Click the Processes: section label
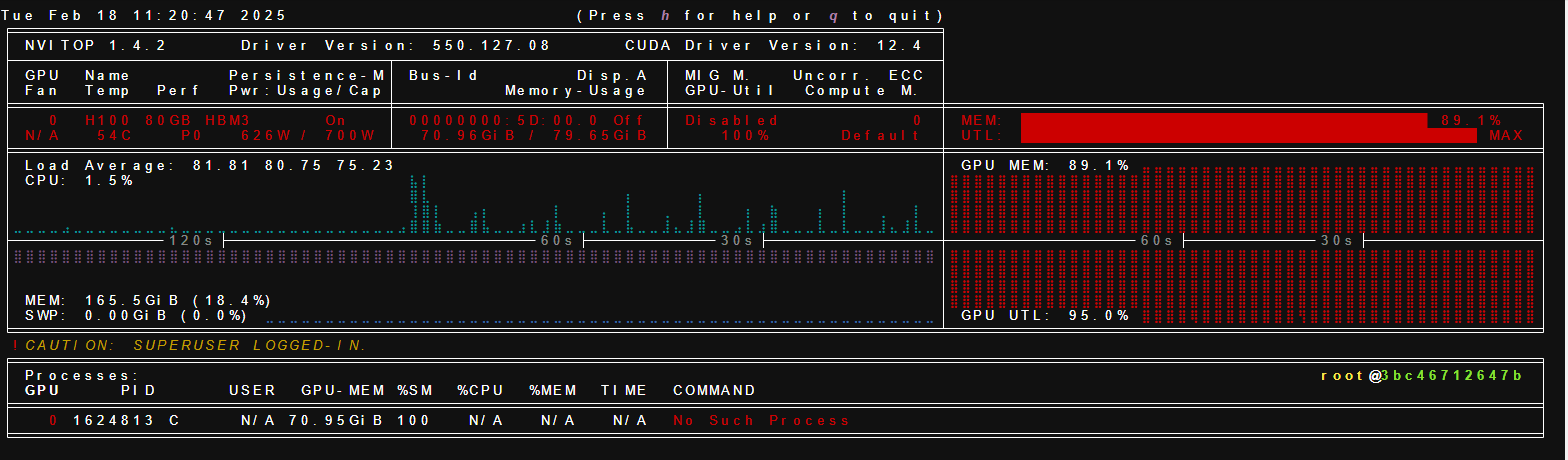The height and width of the screenshot is (460, 1568). tap(83, 376)
